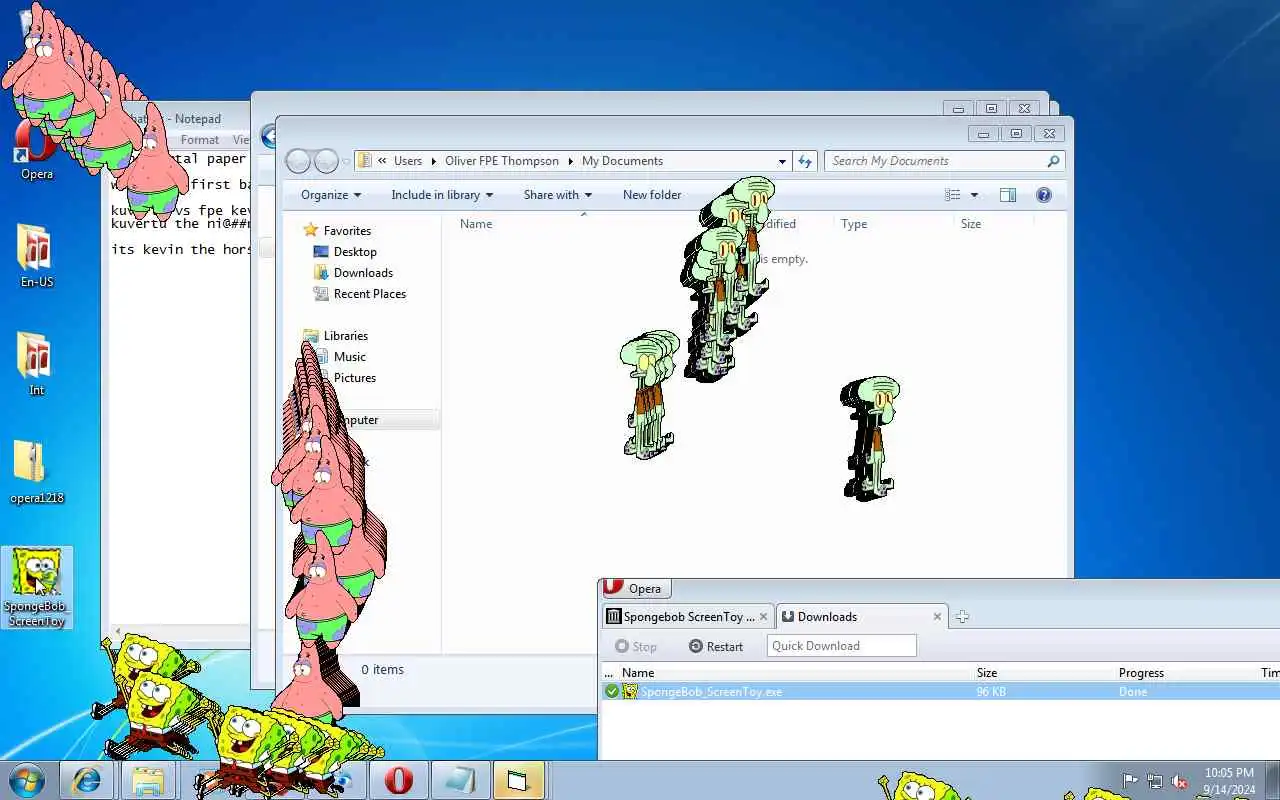This screenshot has height=800, width=1280.
Task: Open the Organize dropdown menu
Action: [x=331, y=195]
